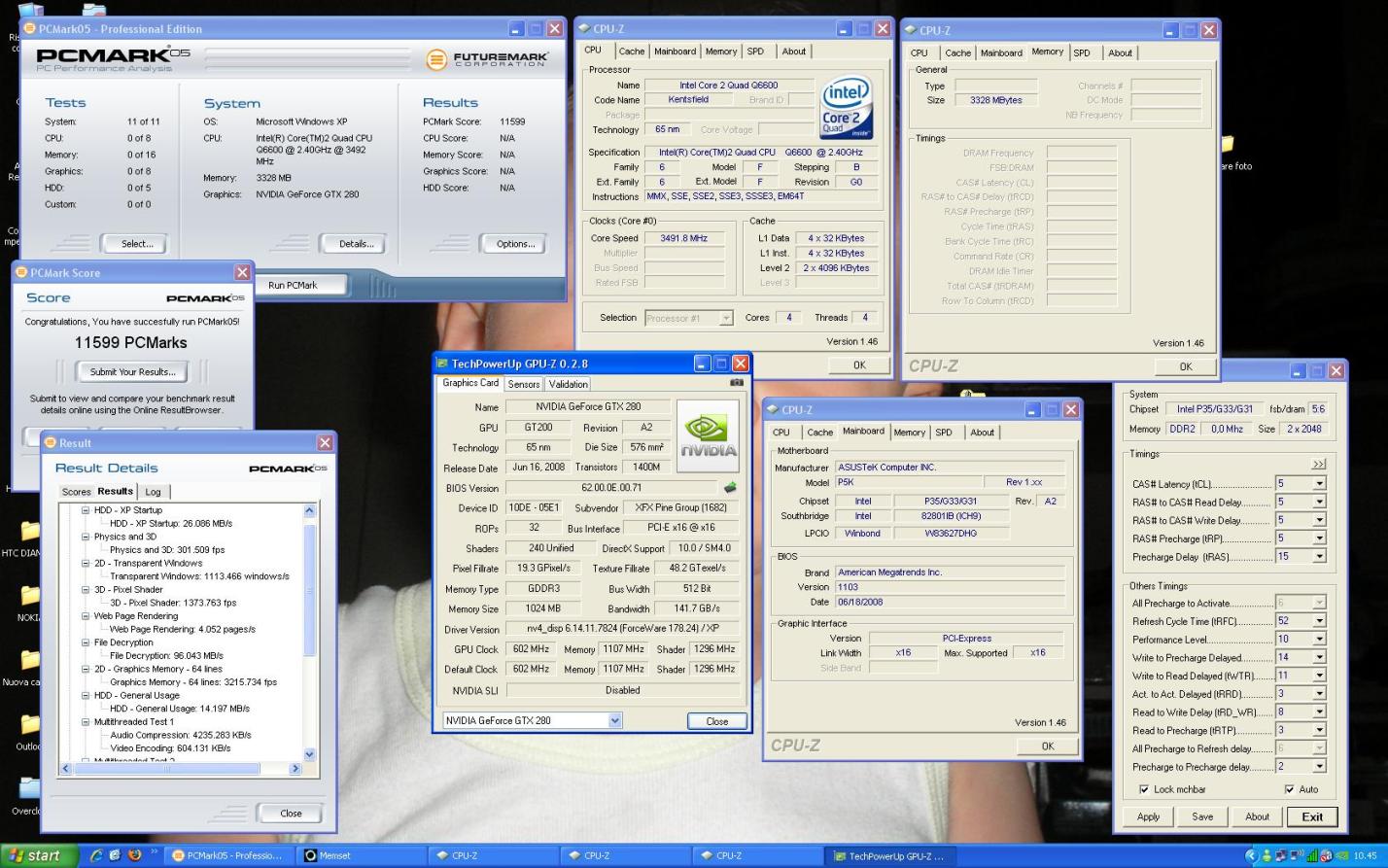Open the Scores tab in Result Details
This screenshot has width=1388, height=868.
[76, 492]
